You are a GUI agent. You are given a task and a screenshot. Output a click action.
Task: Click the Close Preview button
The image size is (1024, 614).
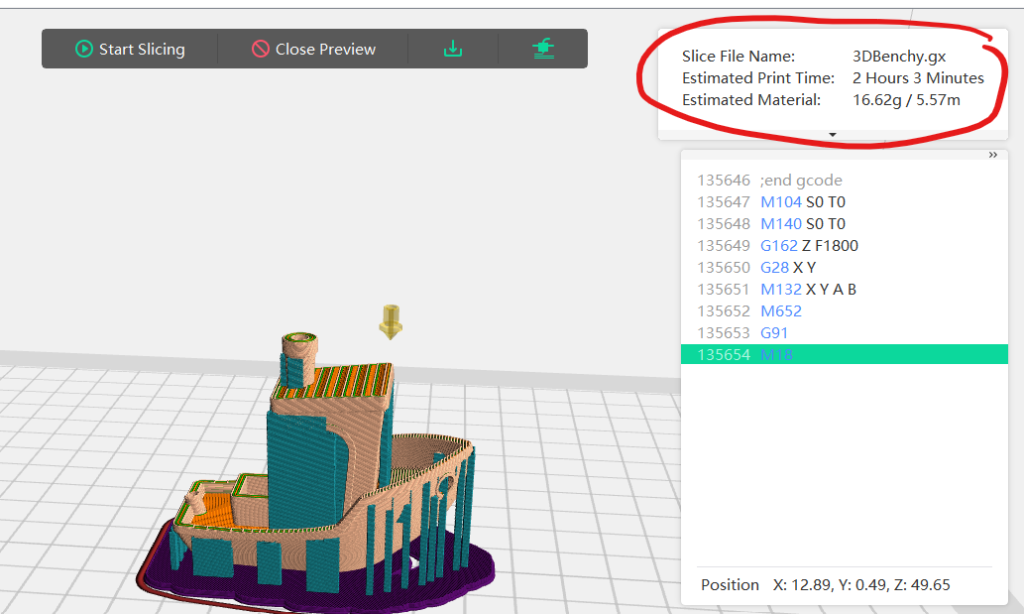(313, 49)
